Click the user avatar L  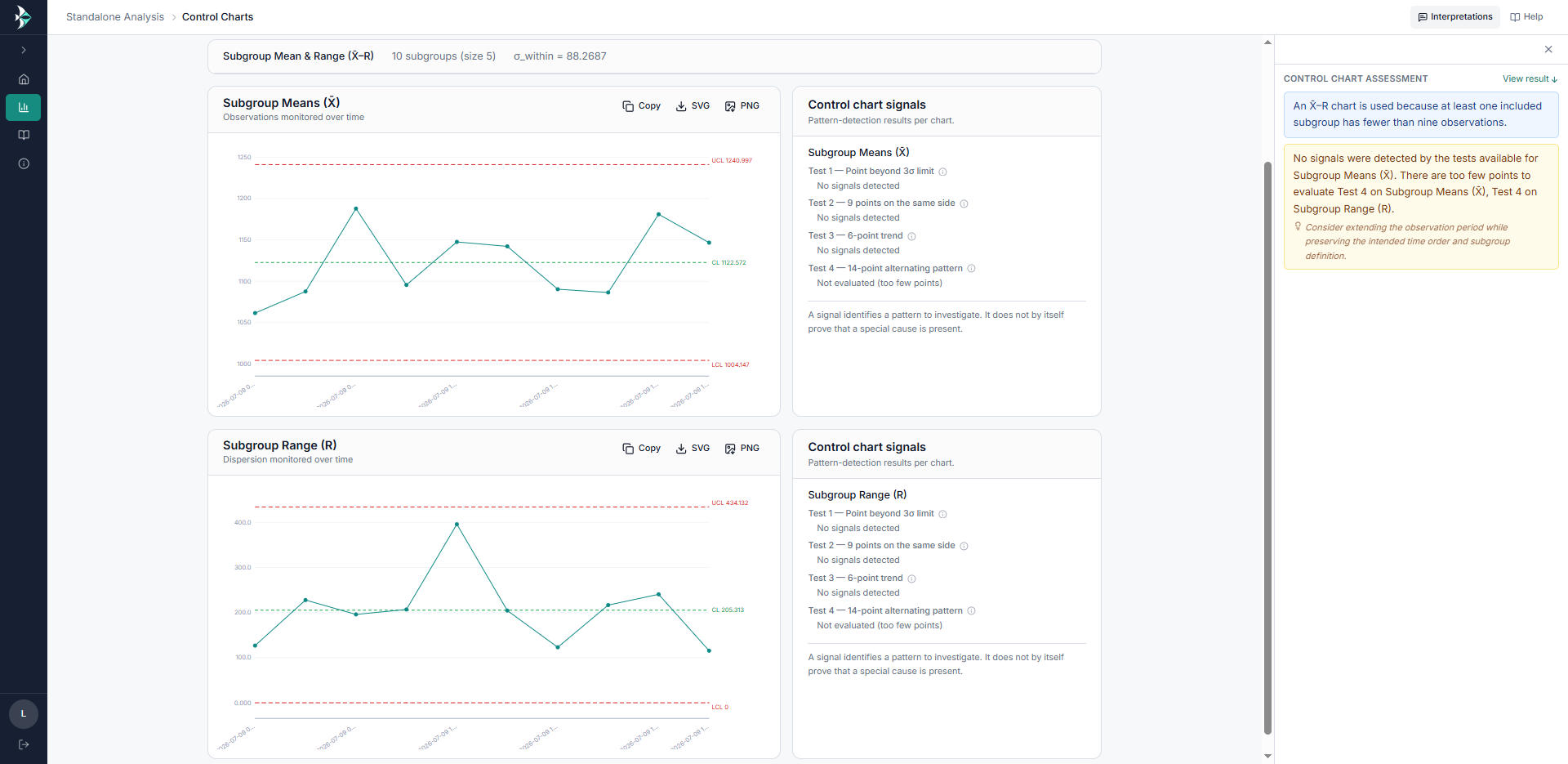(x=24, y=714)
